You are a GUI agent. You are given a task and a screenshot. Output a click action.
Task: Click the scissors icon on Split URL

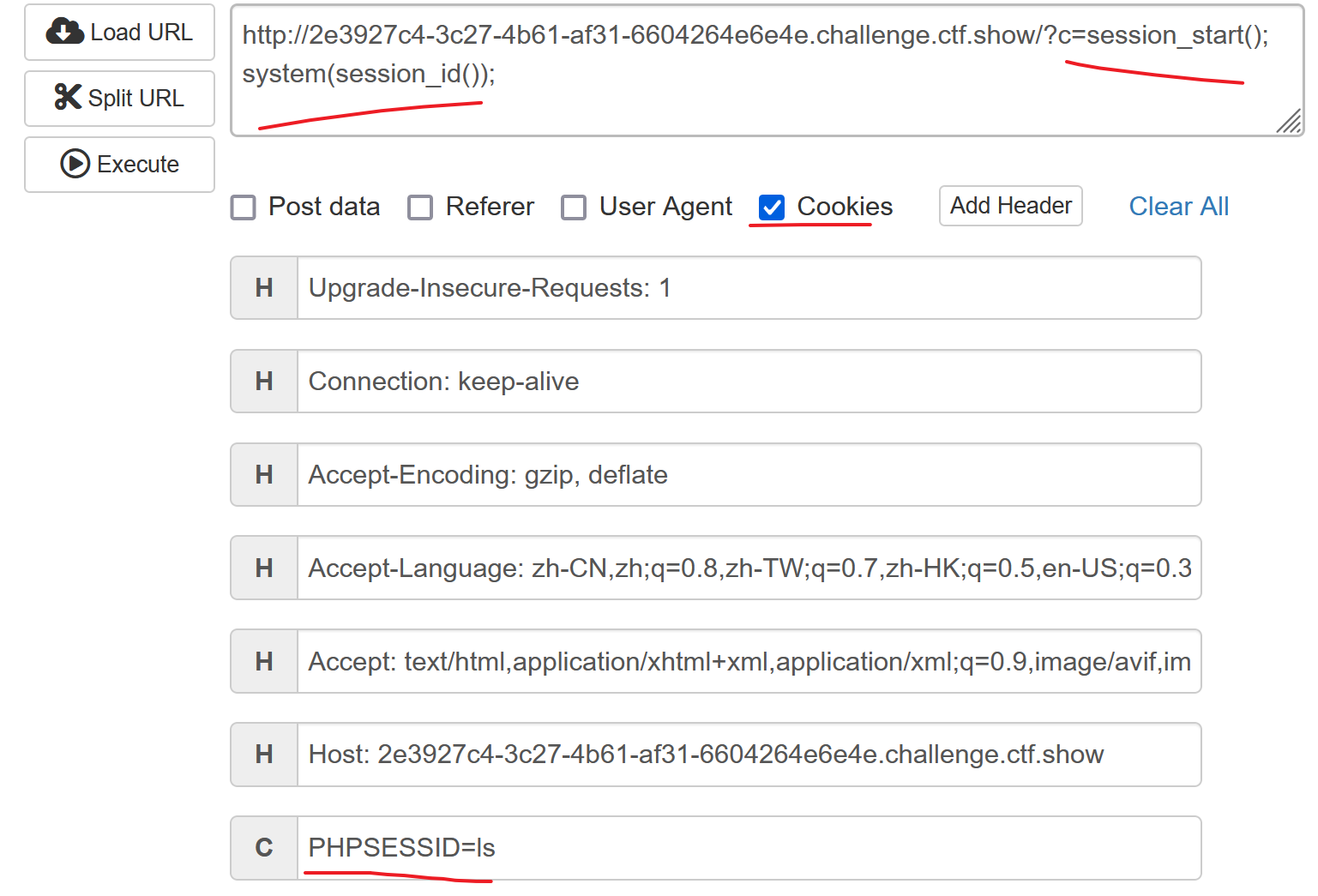(x=68, y=97)
